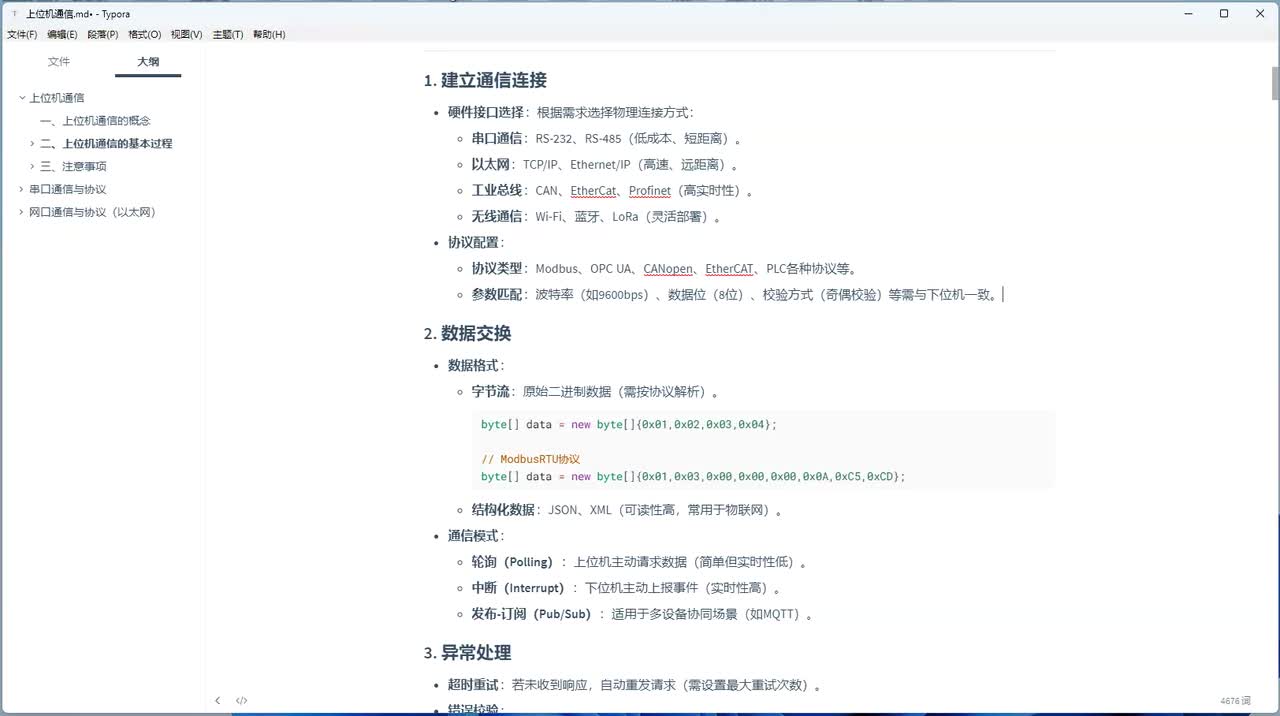Viewport: 1280px width, 716px height.
Task: Expand 三、注意事项 outline chevron
Action: point(33,167)
